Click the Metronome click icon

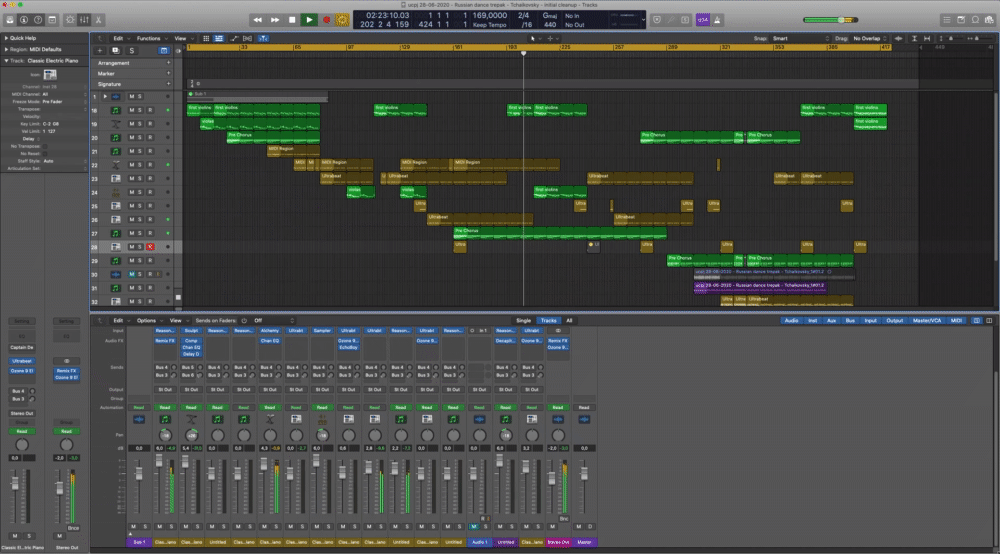click(719, 19)
